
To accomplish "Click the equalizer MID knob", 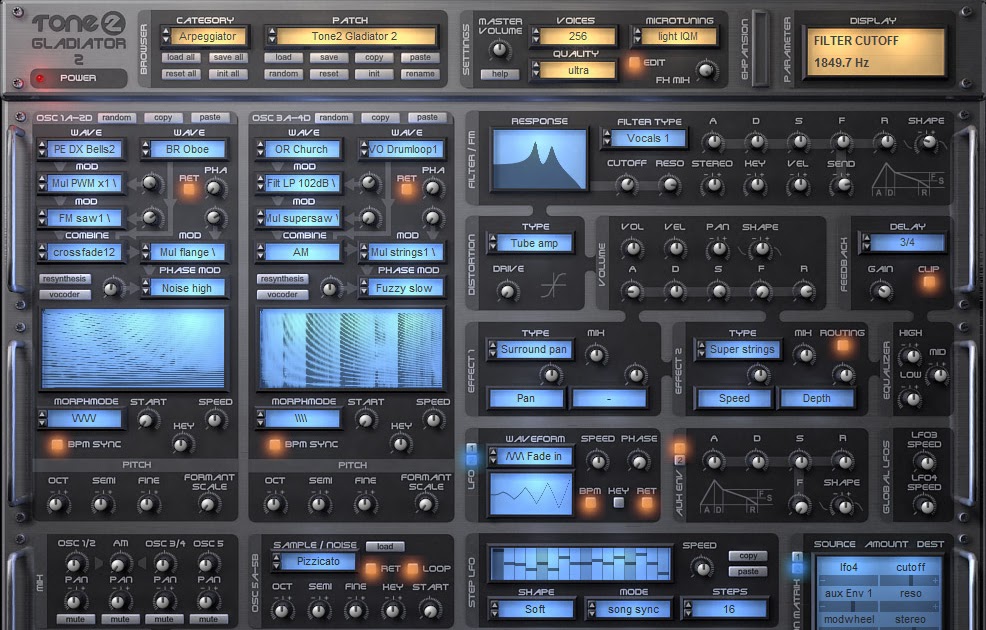I will (938, 375).
